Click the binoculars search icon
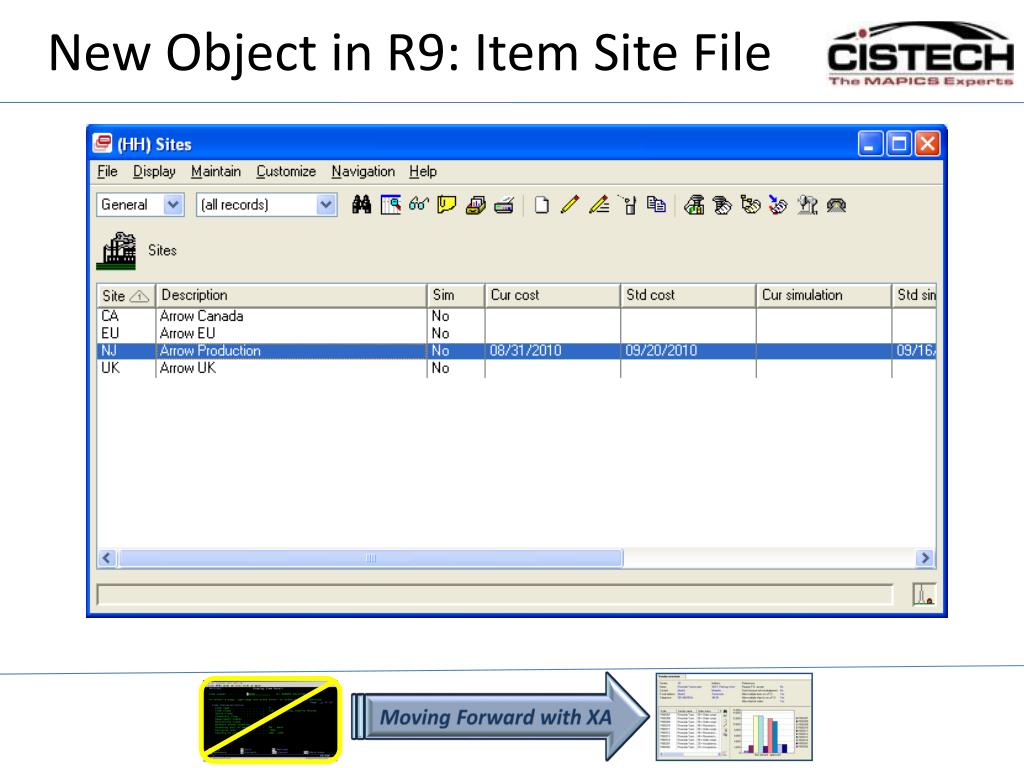The width and height of the screenshot is (1024, 768). tap(361, 205)
